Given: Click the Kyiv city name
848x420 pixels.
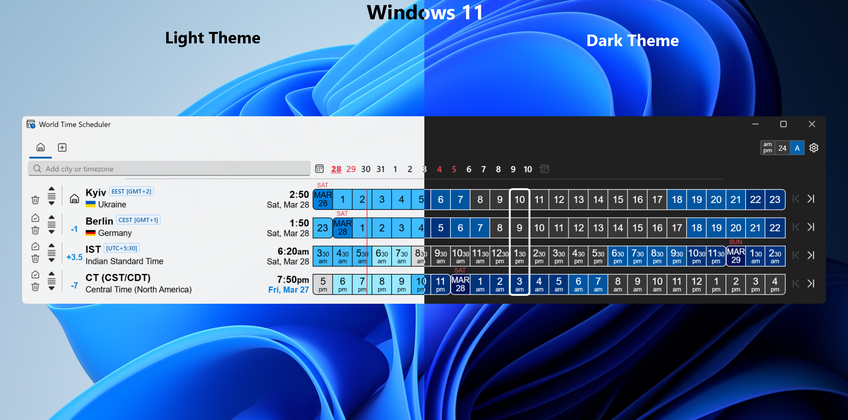Looking at the screenshot, I should [96, 193].
